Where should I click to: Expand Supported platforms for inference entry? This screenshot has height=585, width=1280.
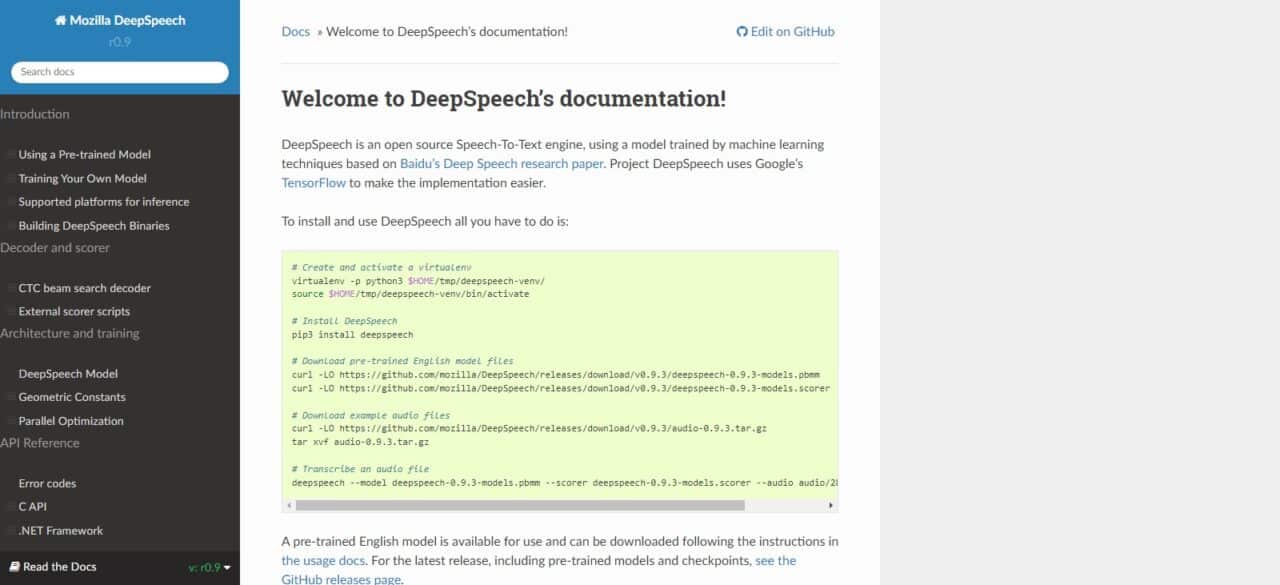point(11,202)
